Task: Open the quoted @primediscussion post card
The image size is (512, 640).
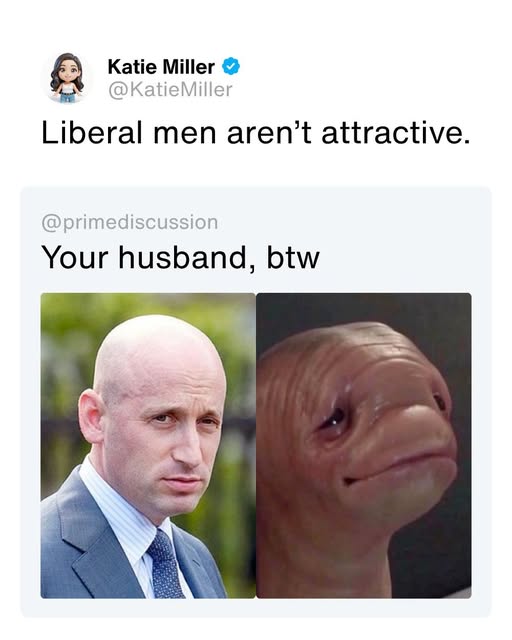Action: tap(256, 402)
